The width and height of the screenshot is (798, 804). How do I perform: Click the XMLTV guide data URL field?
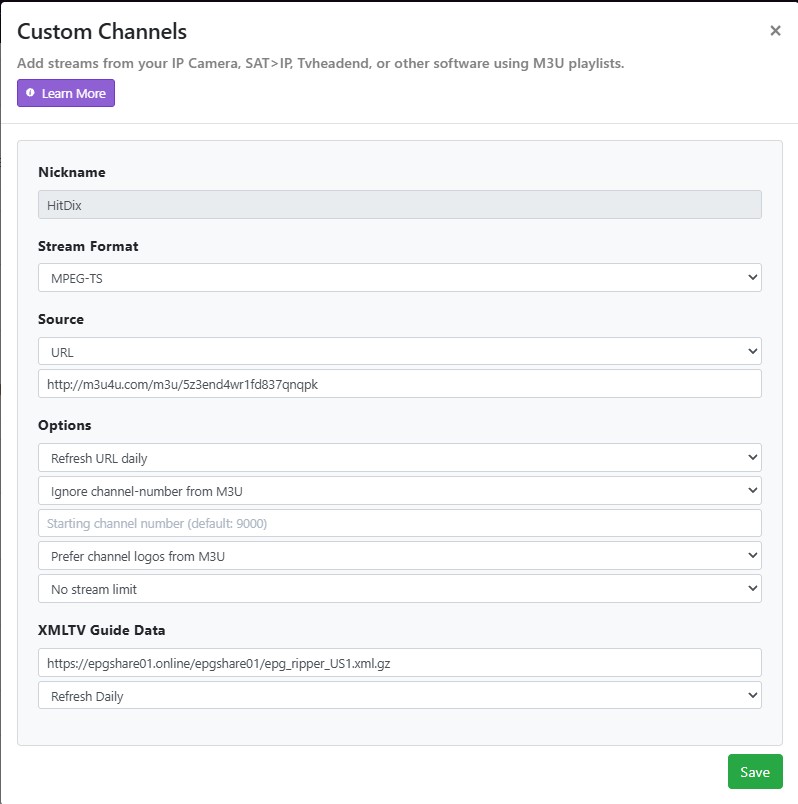(x=399, y=663)
